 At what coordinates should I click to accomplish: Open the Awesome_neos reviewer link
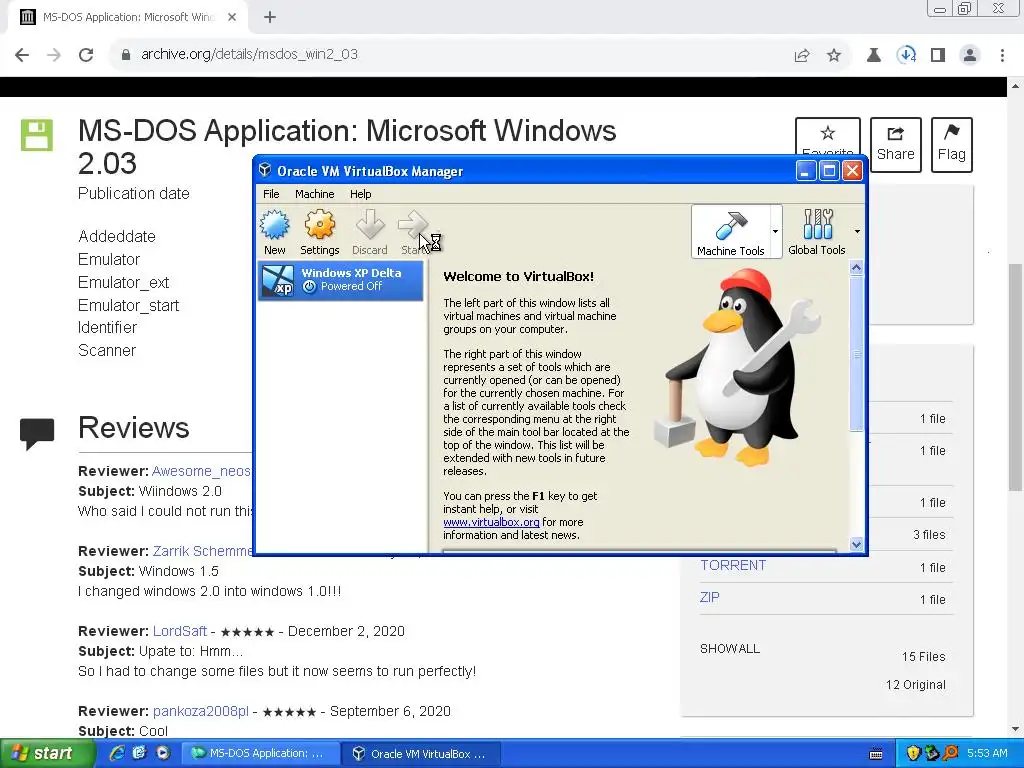tap(201, 471)
